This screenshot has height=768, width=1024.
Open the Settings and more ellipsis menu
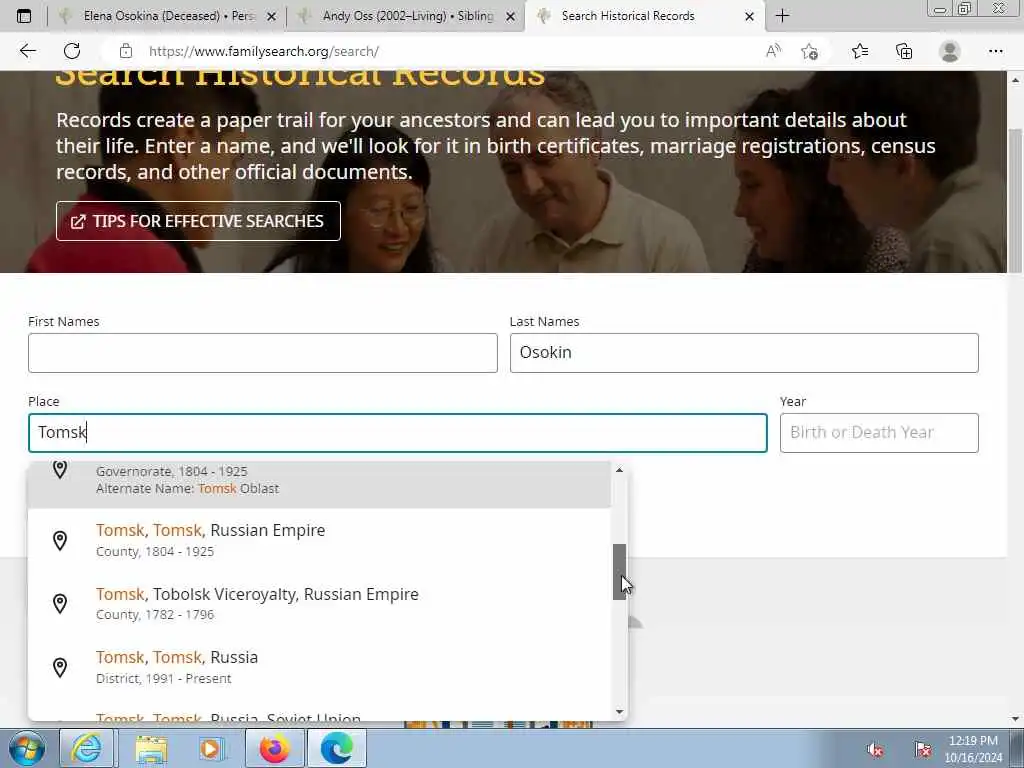point(995,51)
